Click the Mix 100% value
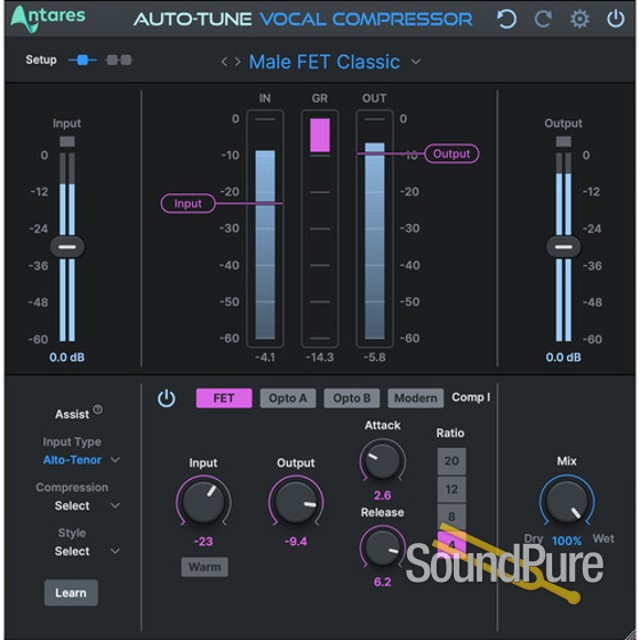The image size is (640, 640). tap(567, 541)
